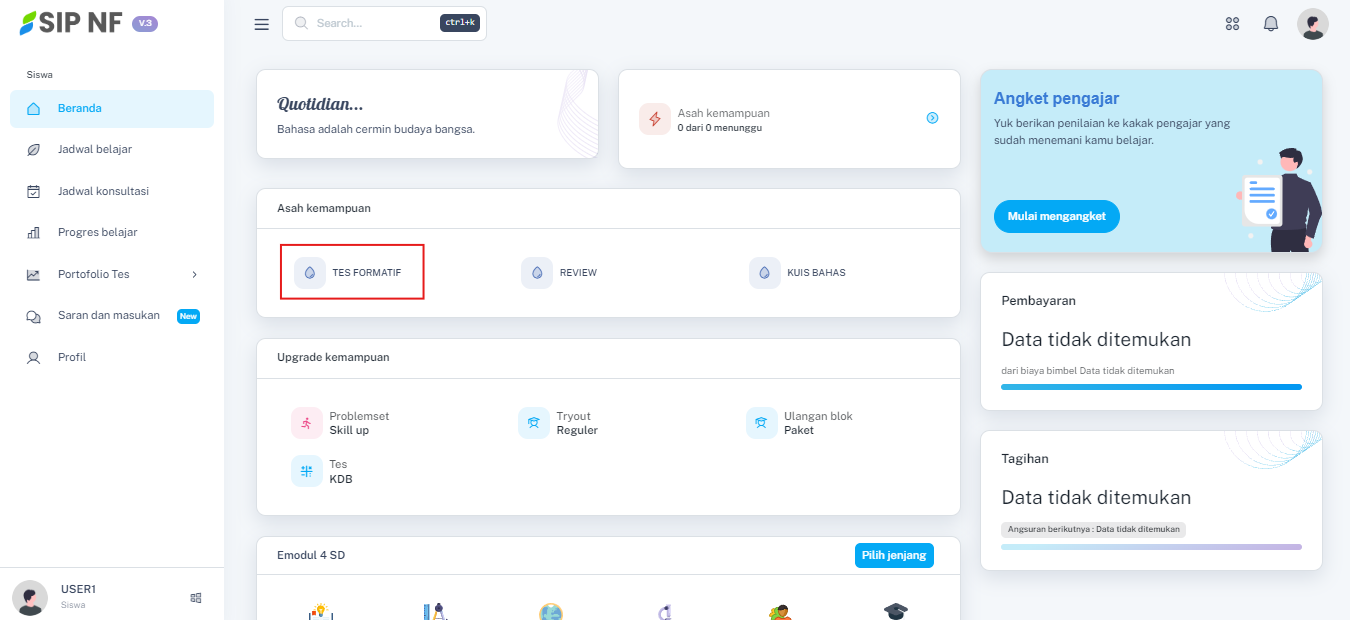Open the Pilih jenjang selector
This screenshot has height=620, width=1350.
coord(894,555)
